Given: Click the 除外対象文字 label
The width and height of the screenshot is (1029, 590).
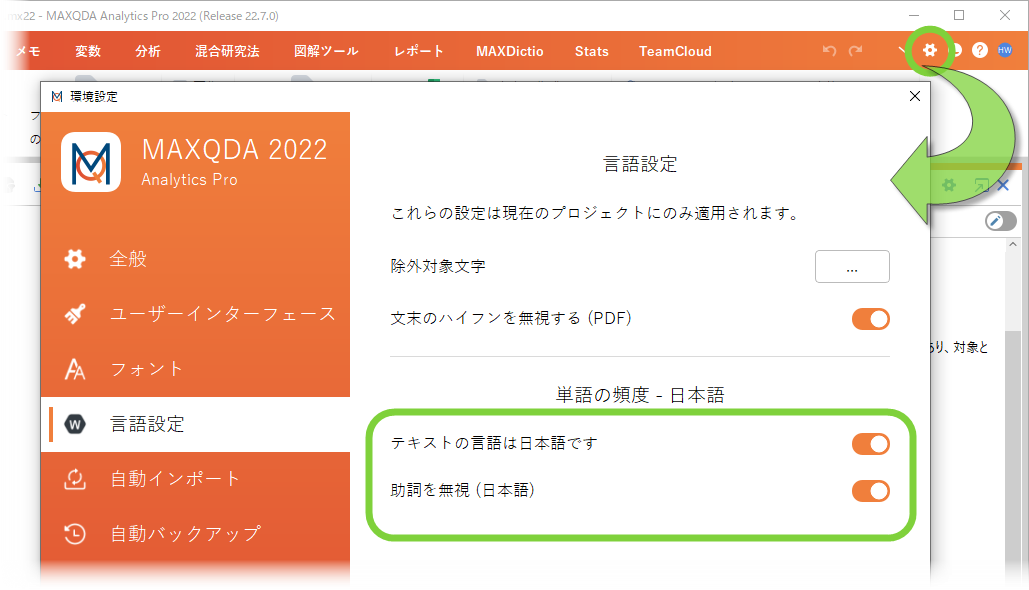Looking at the screenshot, I should (438, 266).
